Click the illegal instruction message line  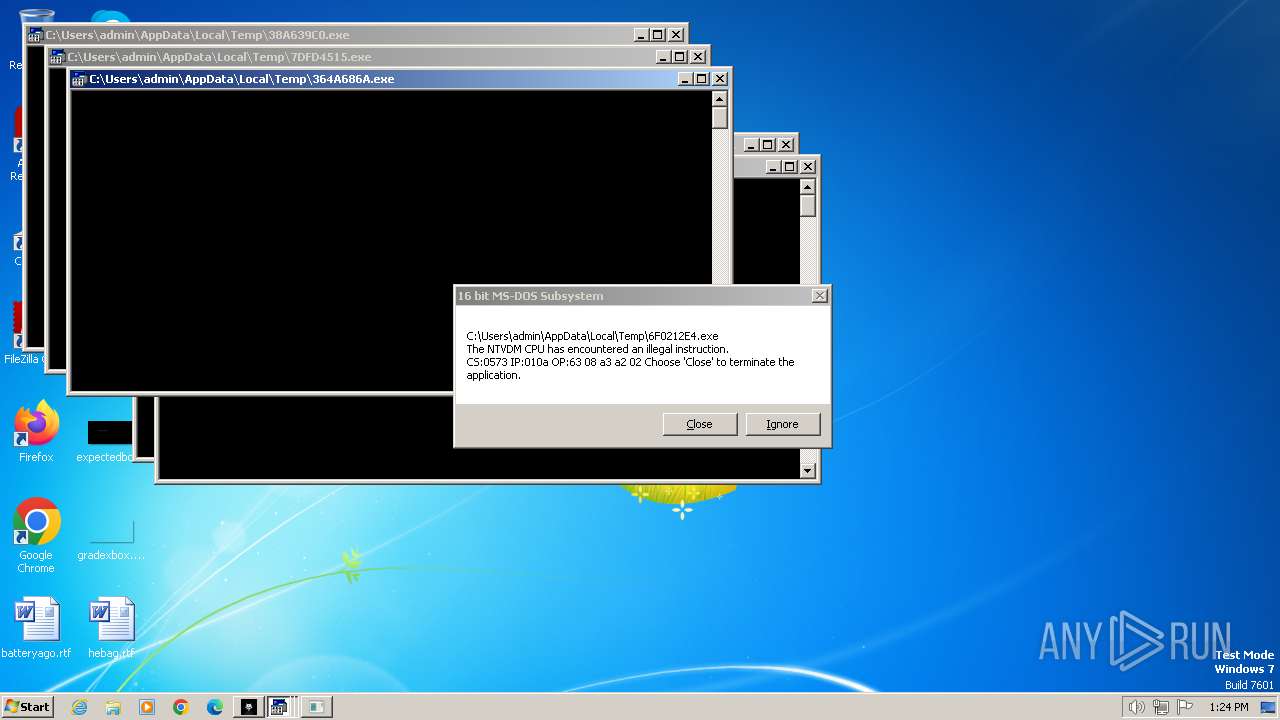click(x=597, y=349)
